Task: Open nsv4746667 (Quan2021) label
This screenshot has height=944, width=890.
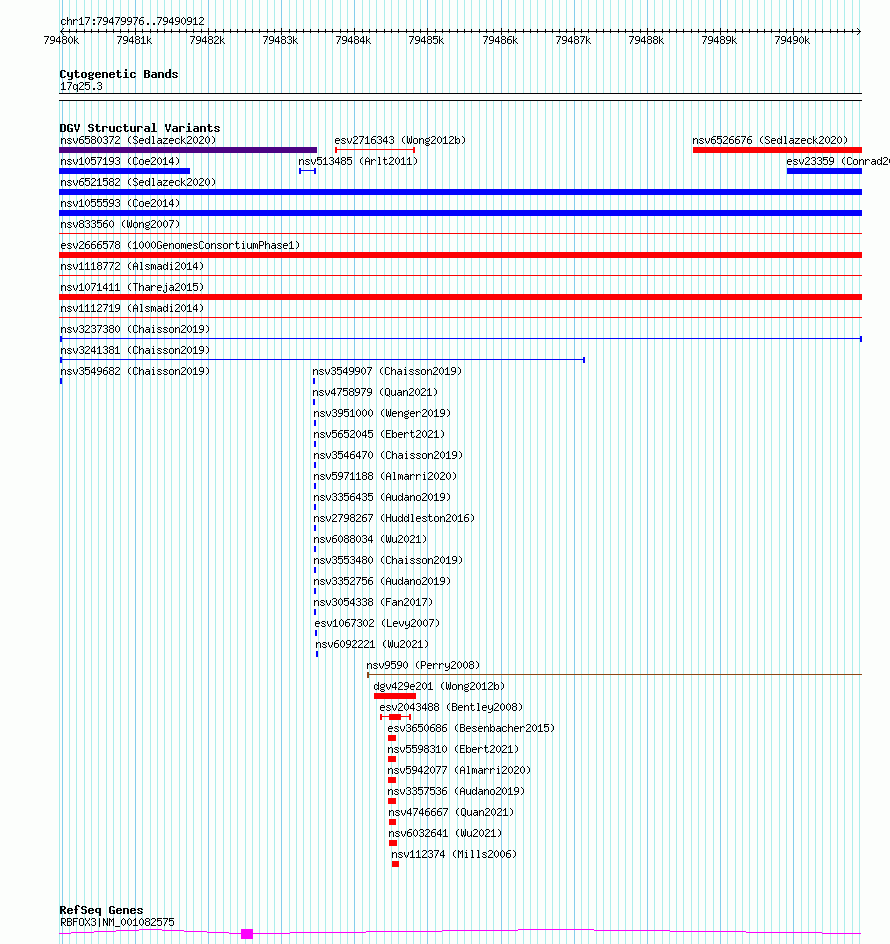Action: pos(451,813)
